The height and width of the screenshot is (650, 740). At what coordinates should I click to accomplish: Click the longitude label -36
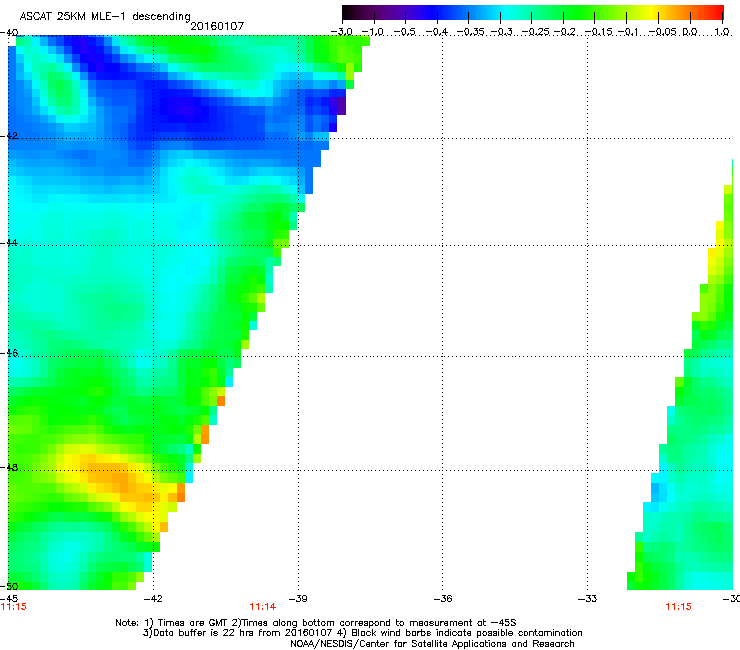coord(443,599)
